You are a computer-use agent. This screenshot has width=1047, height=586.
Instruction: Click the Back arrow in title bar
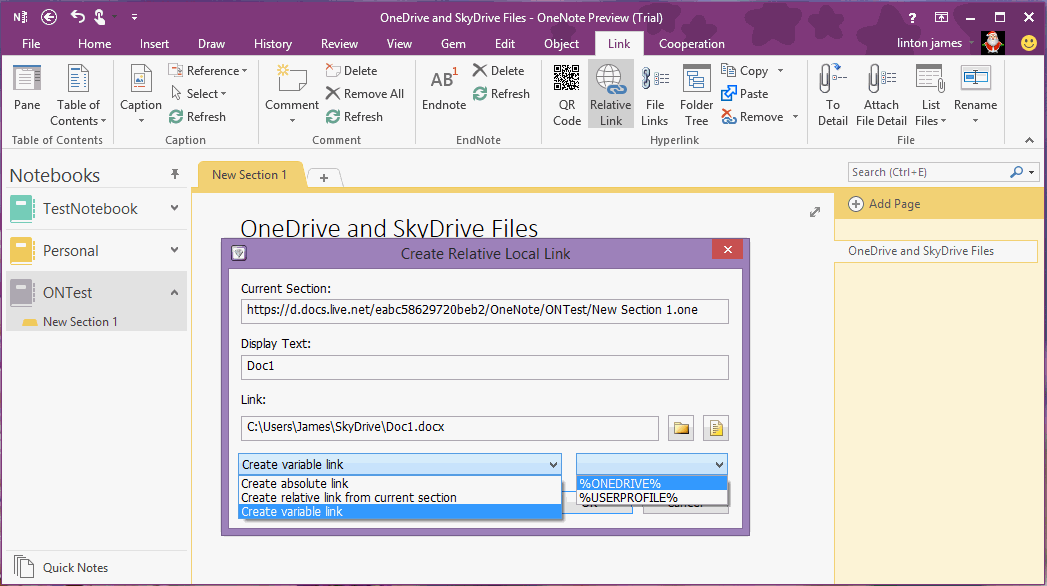coord(49,17)
